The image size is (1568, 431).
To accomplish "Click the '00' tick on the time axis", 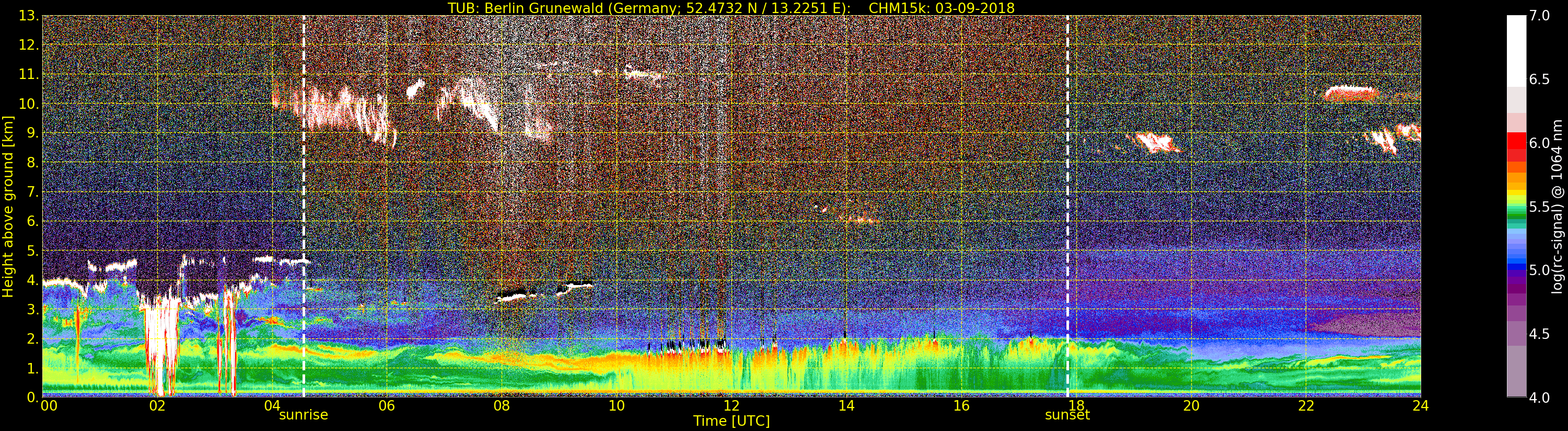I will tap(49, 406).
